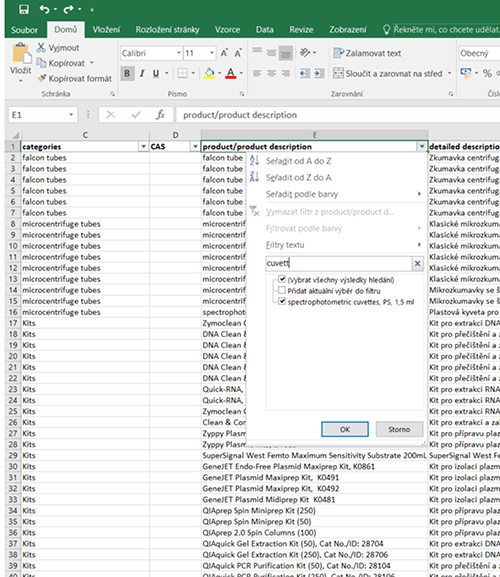Viewport: 500px width, 577px height.
Task: Open the borders button
Action: 182,73
